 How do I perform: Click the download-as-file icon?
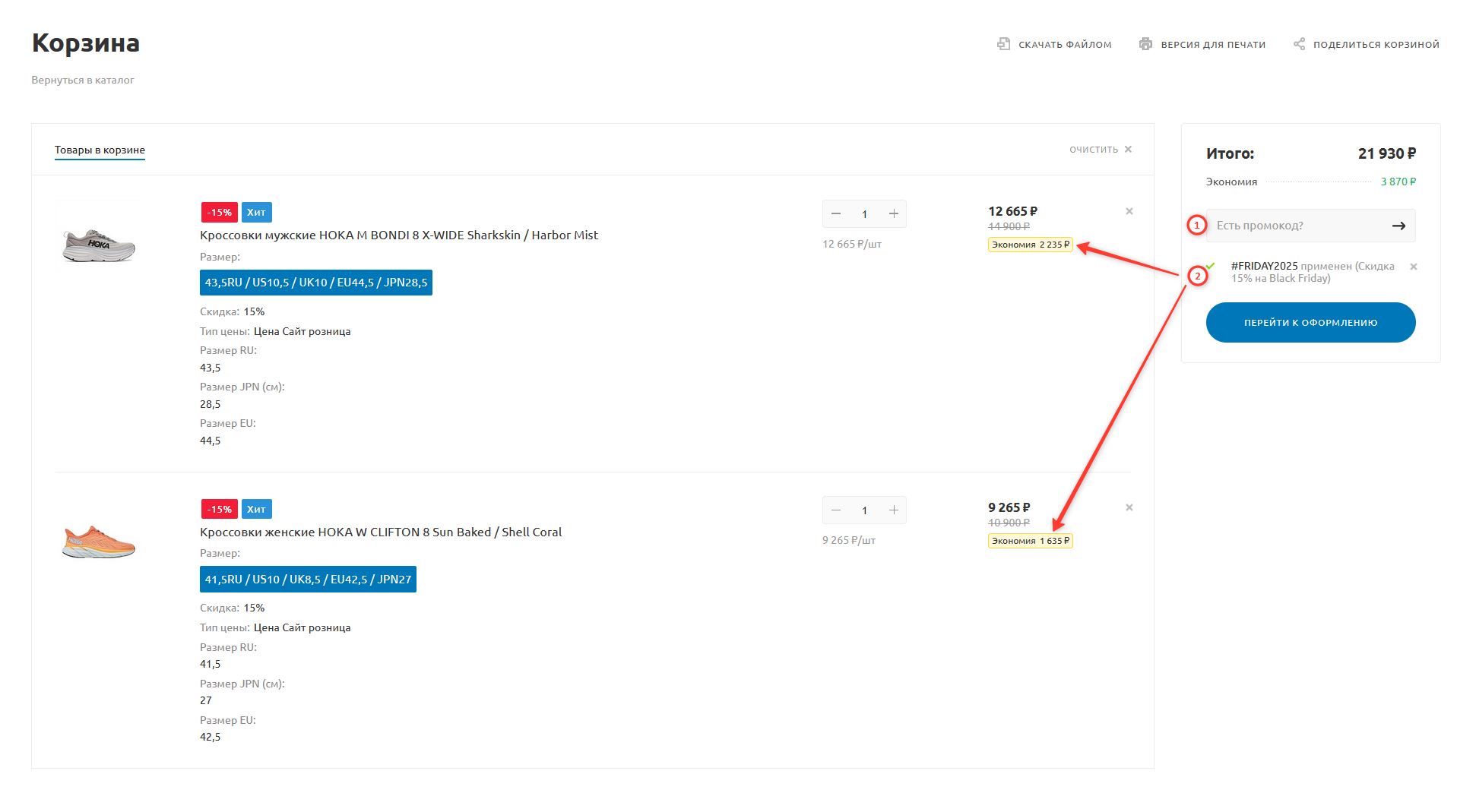1003,44
